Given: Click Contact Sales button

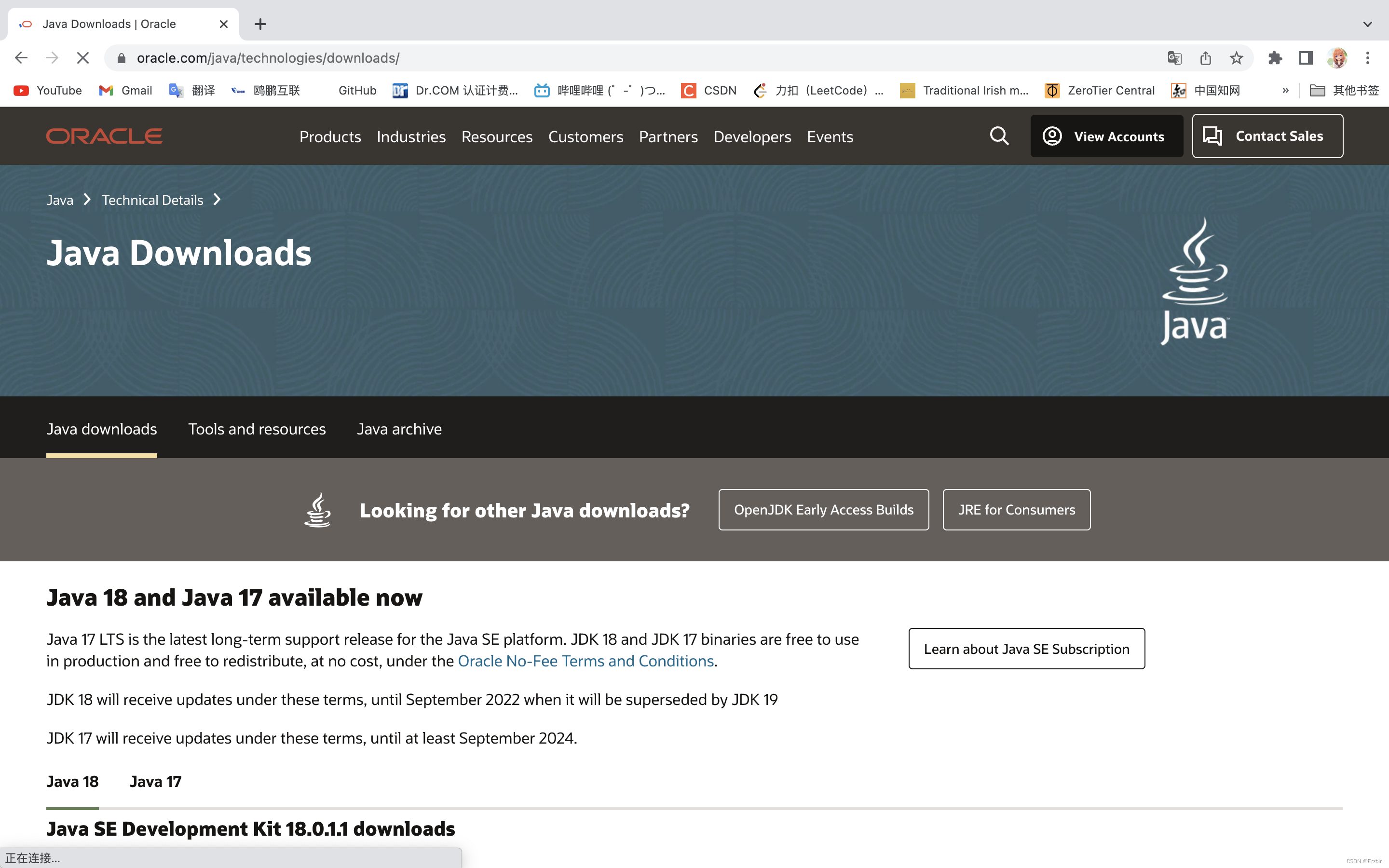Looking at the screenshot, I should (1267, 136).
